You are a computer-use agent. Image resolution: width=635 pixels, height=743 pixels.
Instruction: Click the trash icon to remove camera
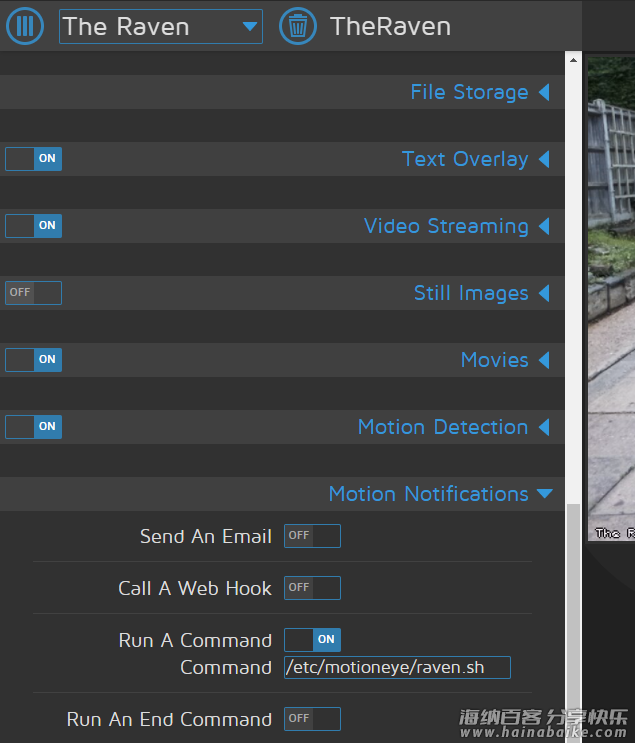pyautogui.click(x=298, y=26)
